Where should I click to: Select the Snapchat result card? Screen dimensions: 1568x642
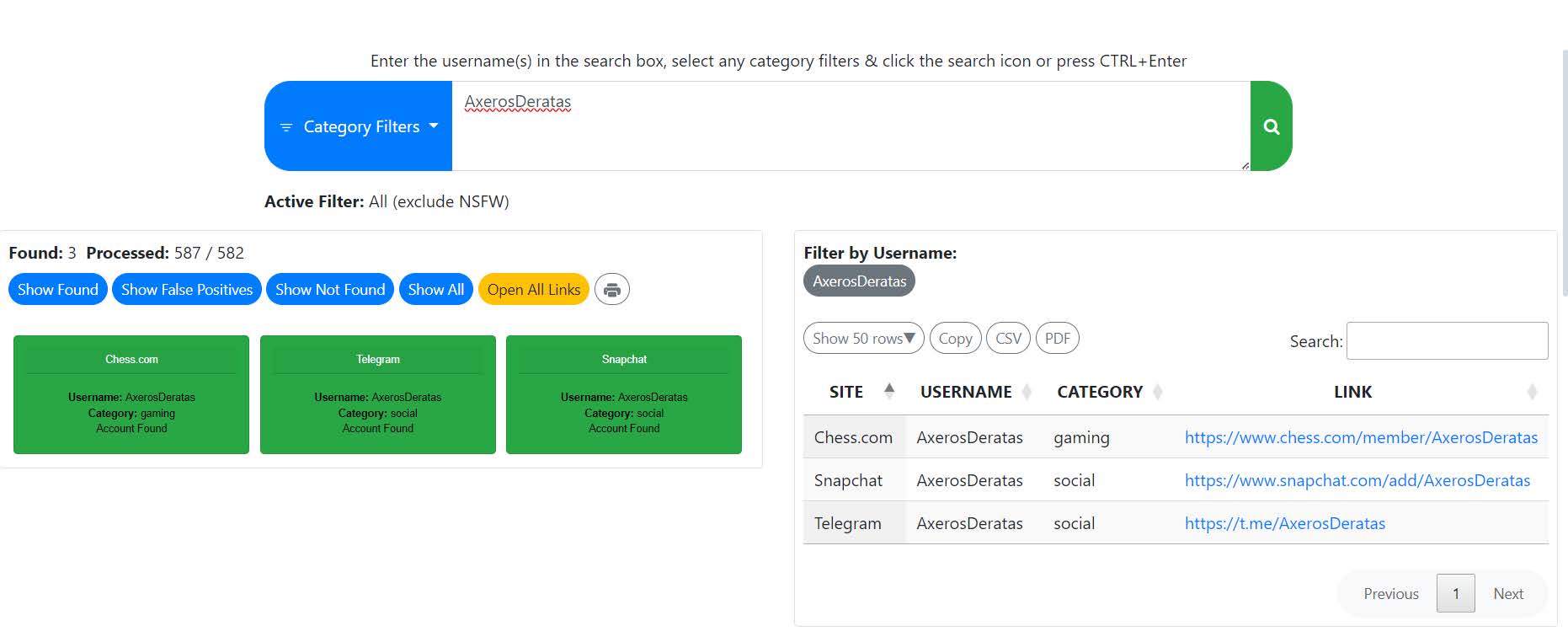pos(624,394)
